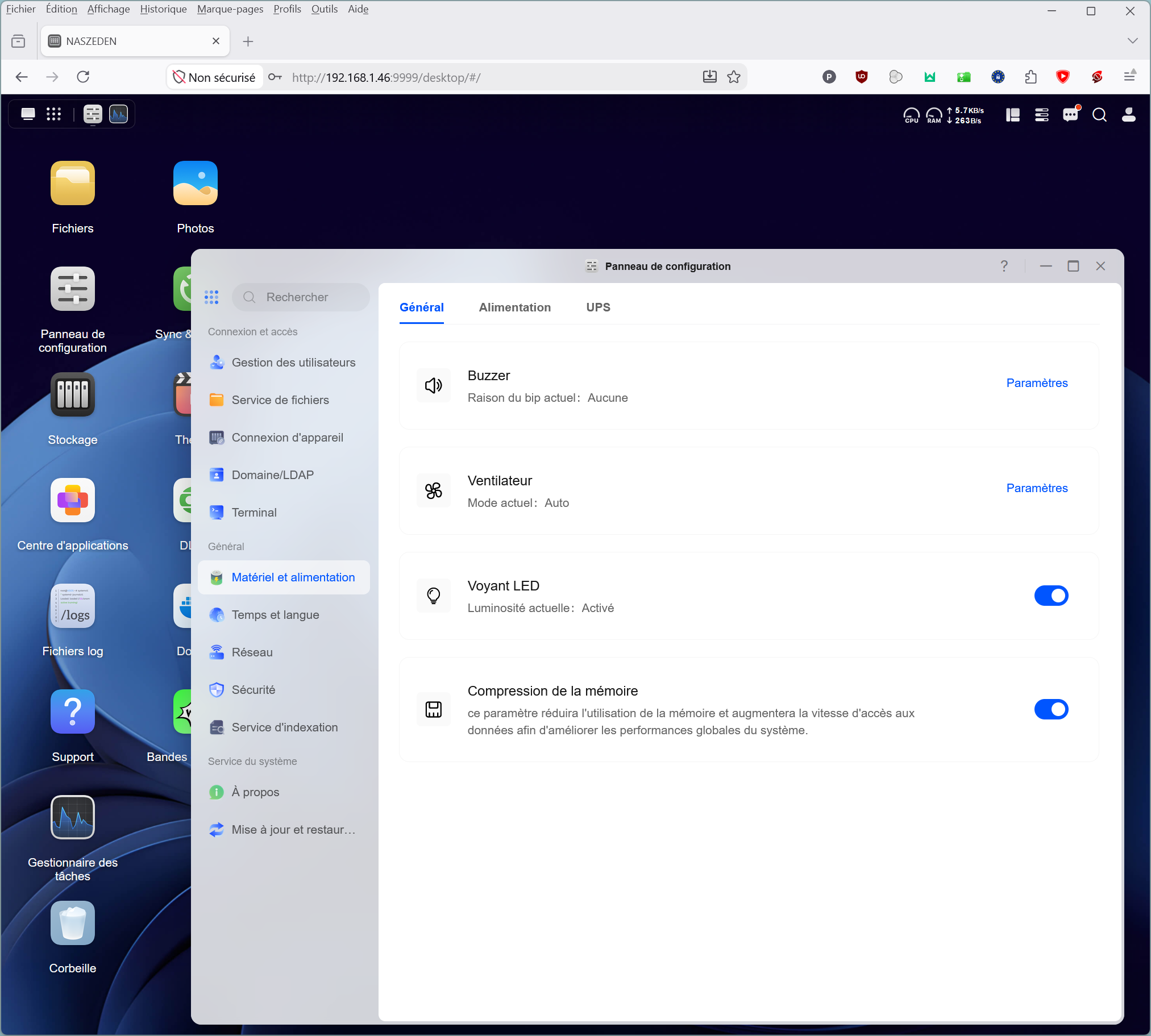
Task: Open the Affichage menu
Action: click(x=108, y=9)
